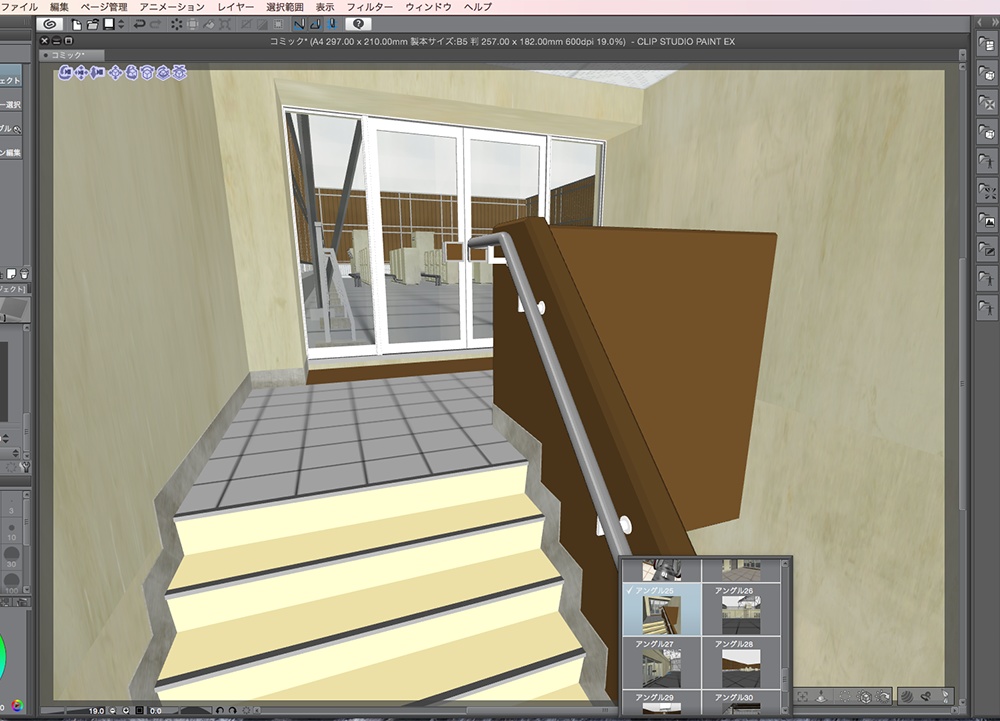Screen dimensions: 1000x721
Task: Click angle list scrollbar up arrow
Action: [x=786, y=564]
